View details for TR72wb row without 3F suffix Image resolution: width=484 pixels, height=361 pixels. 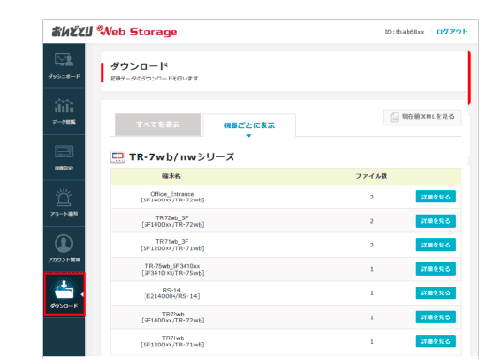pyautogui.click(x=435, y=317)
